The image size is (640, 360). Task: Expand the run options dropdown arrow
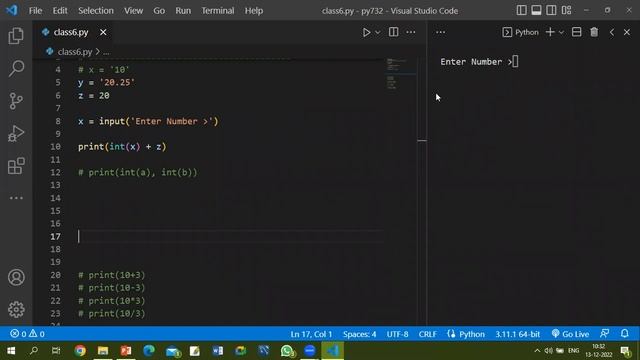tap(378, 32)
